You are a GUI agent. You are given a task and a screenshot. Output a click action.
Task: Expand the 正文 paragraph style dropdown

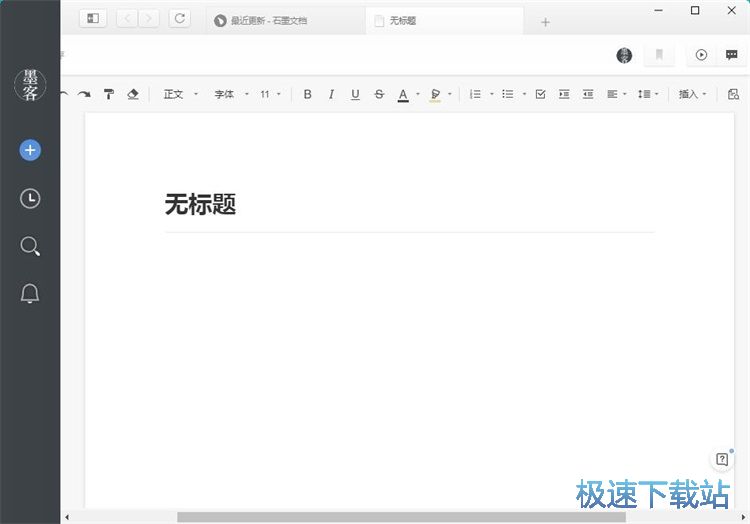pyautogui.click(x=180, y=94)
